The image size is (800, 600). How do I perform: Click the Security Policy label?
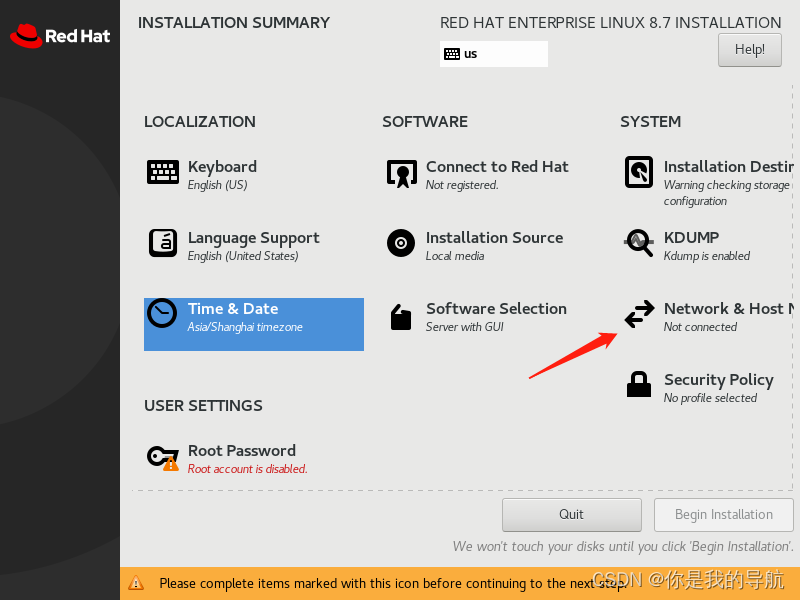pos(718,380)
